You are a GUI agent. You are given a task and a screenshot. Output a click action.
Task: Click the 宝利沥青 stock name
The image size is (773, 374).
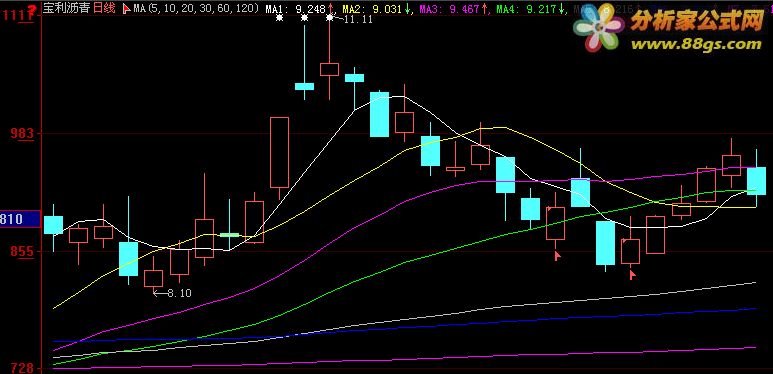point(67,8)
